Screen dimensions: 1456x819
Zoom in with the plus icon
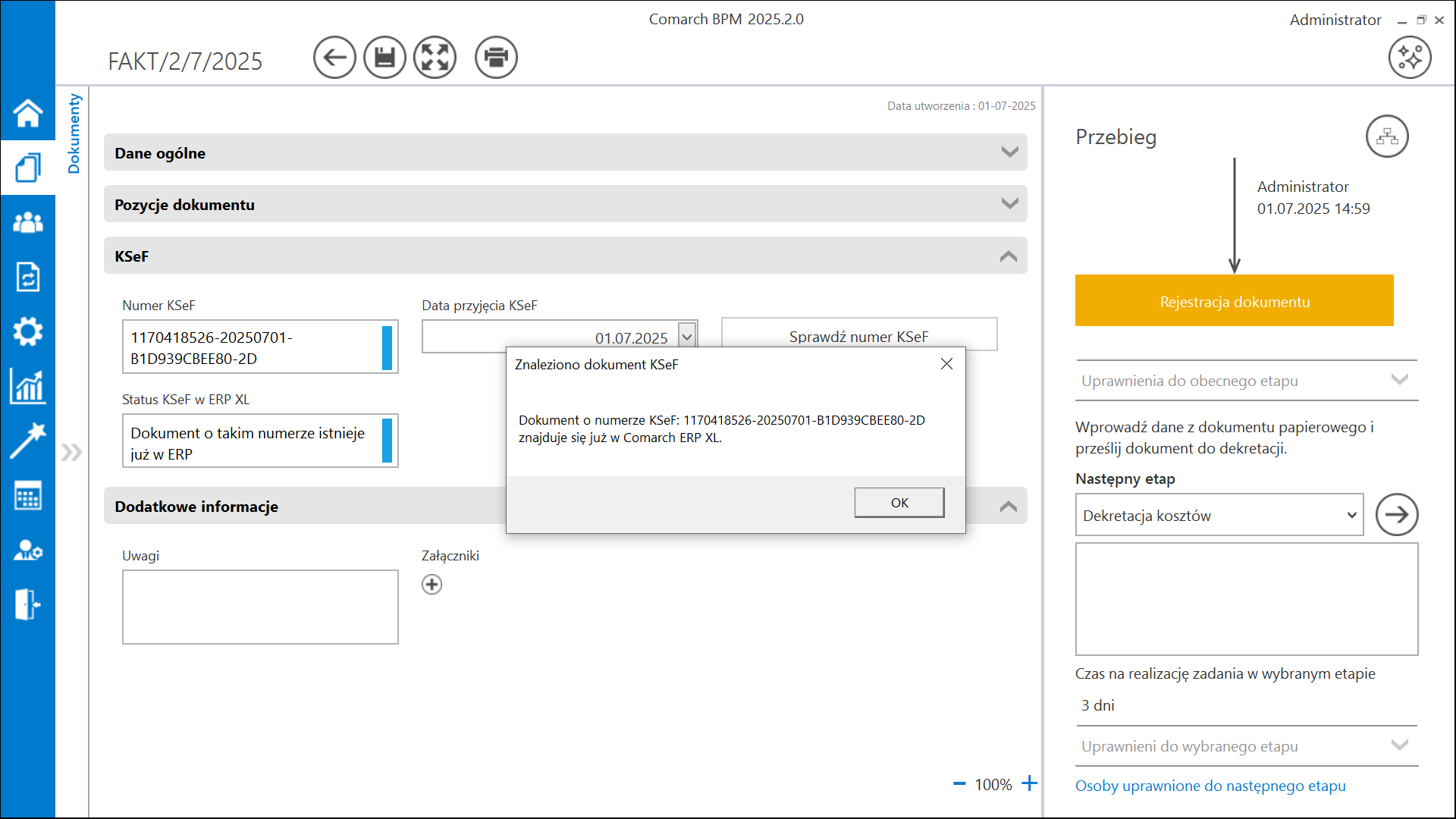pyautogui.click(x=1029, y=783)
